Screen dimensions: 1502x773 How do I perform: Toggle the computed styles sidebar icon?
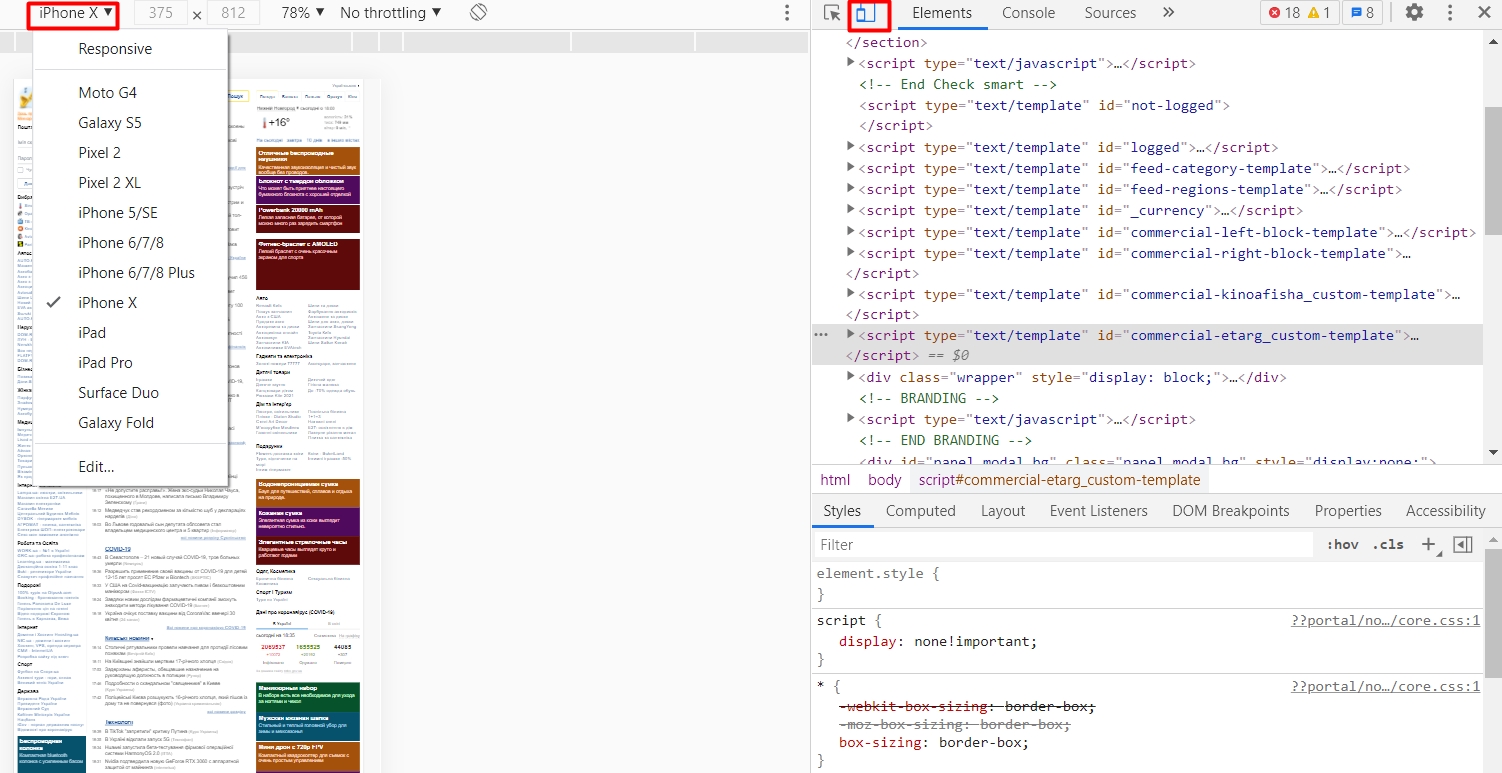[x=1463, y=545]
